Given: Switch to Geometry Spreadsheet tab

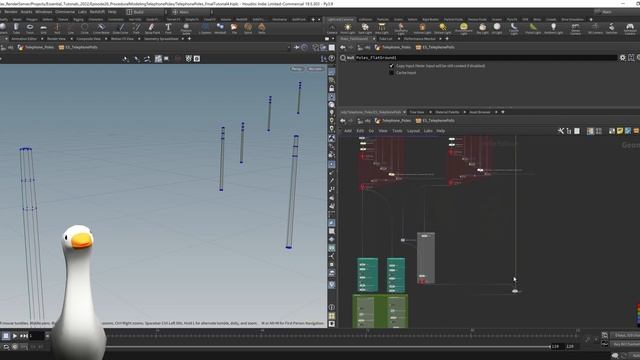Looking at the screenshot, I should 161,39.
